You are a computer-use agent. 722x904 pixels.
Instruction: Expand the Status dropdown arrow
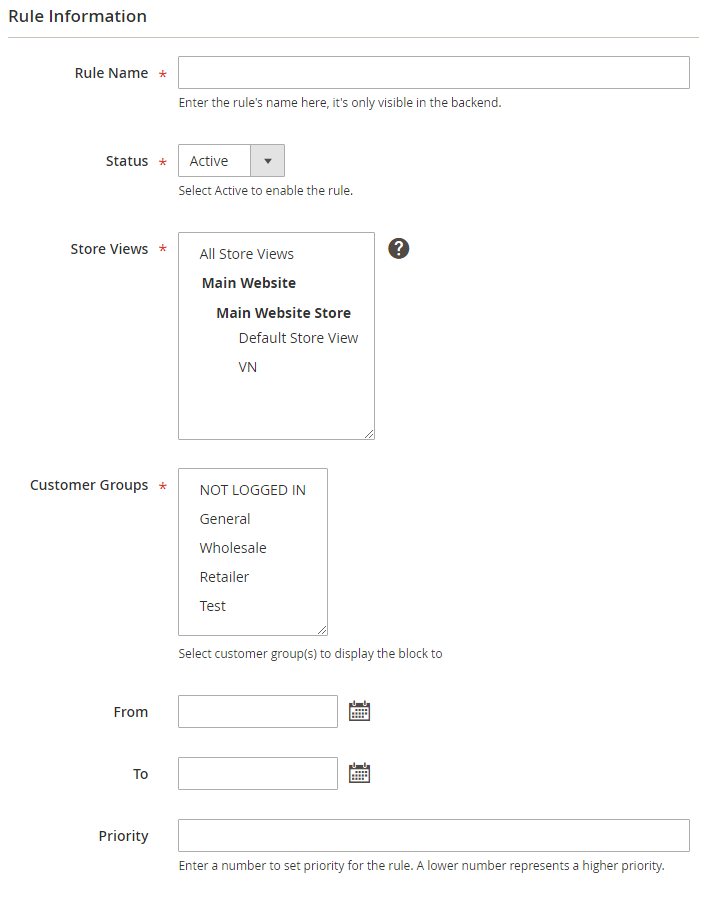267,161
